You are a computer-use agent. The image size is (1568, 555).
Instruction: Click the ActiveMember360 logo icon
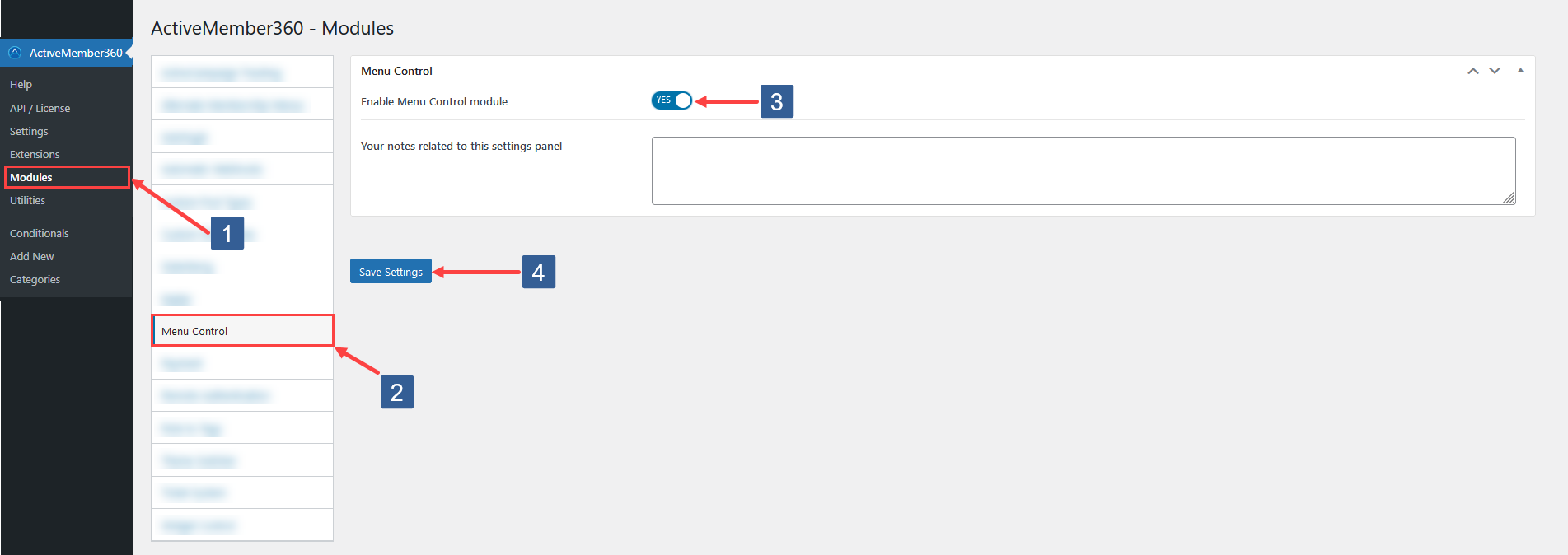click(14, 53)
